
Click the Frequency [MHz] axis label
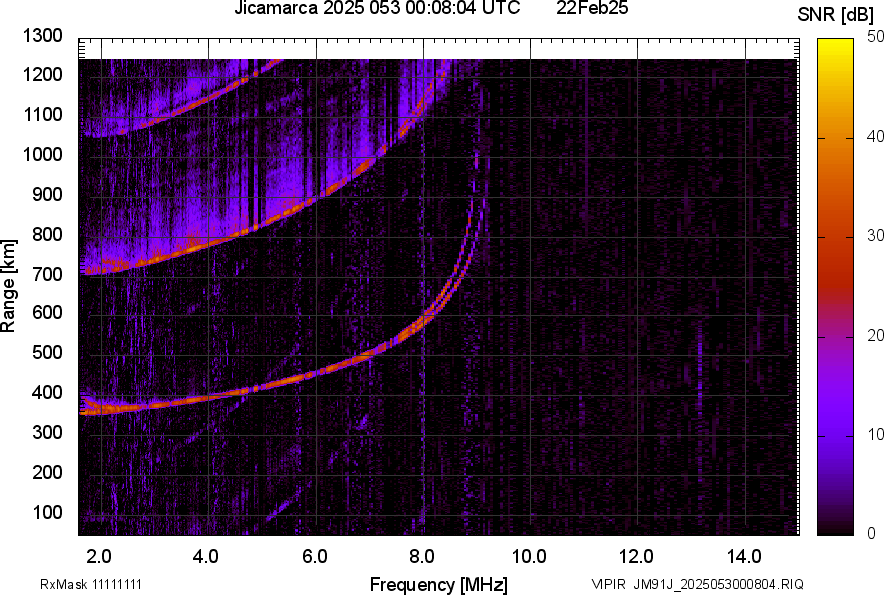tap(438, 584)
